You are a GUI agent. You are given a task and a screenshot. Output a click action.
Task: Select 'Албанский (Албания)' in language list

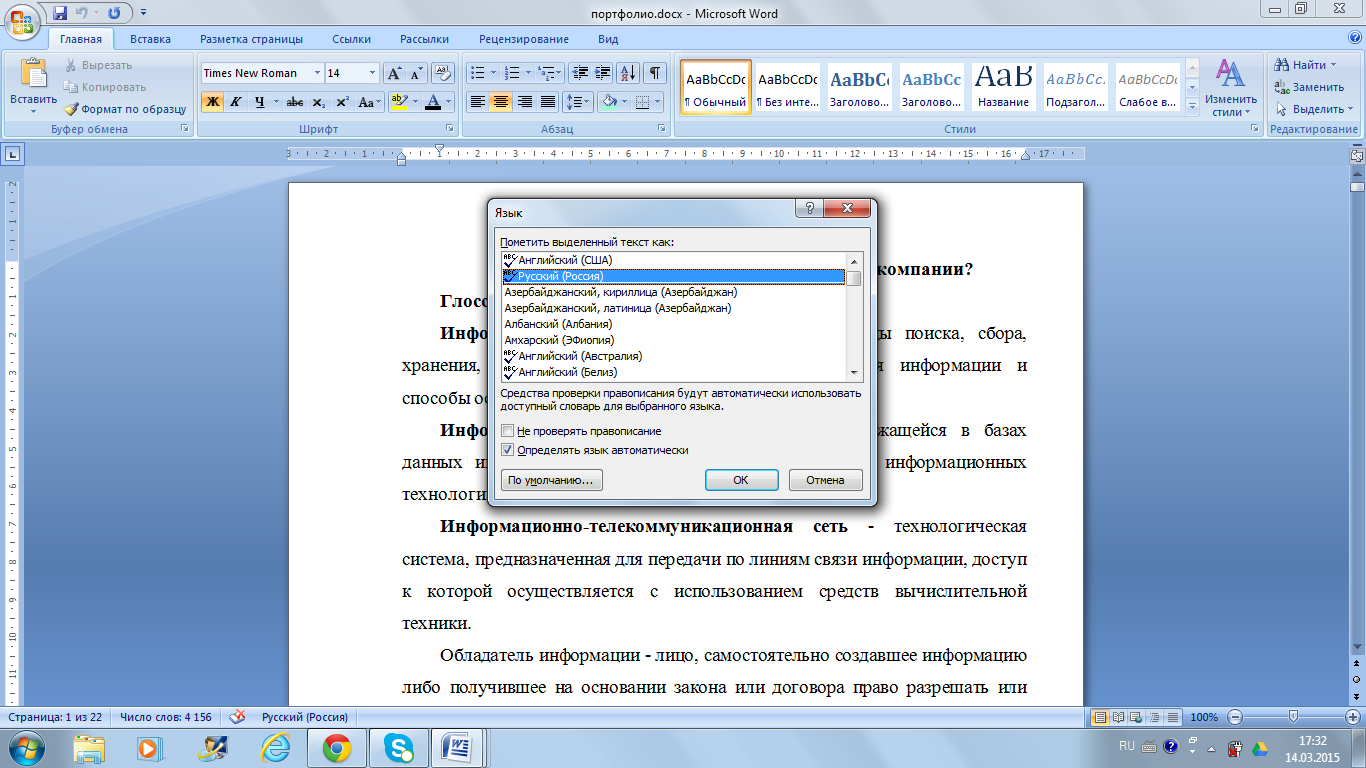pyautogui.click(x=674, y=324)
